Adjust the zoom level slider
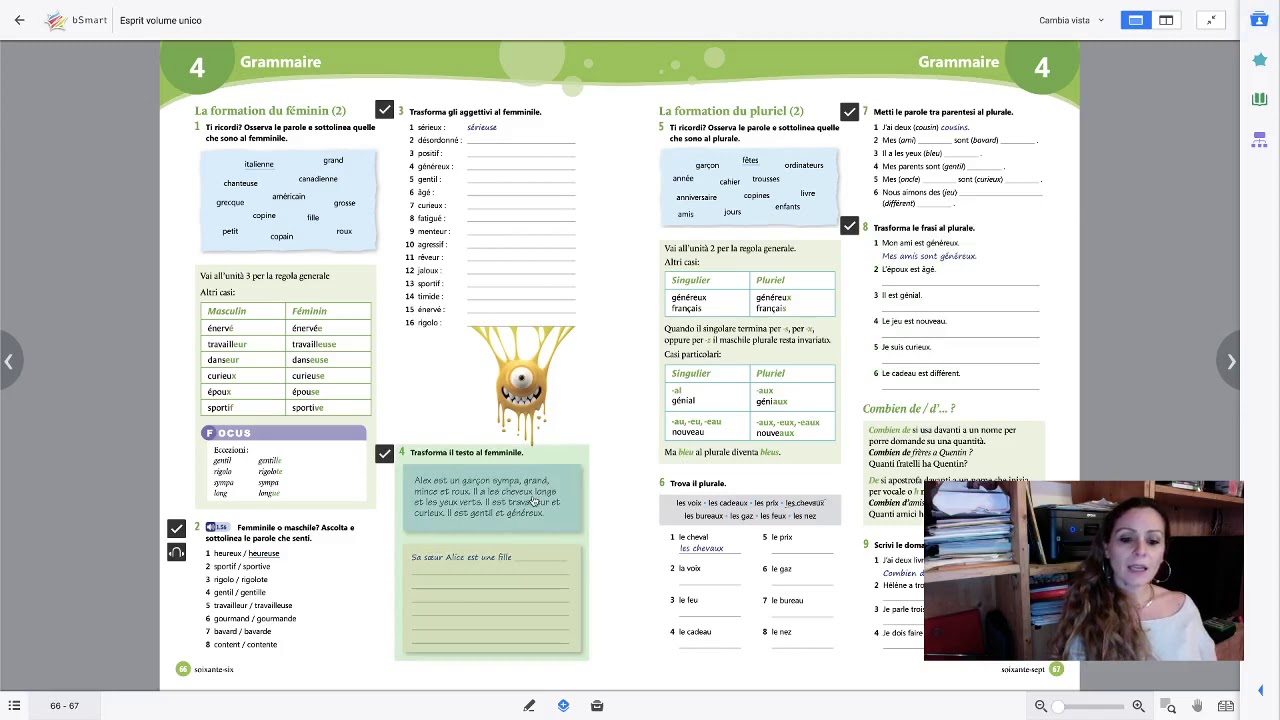This screenshot has height=720, width=1280. [x=1089, y=706]
